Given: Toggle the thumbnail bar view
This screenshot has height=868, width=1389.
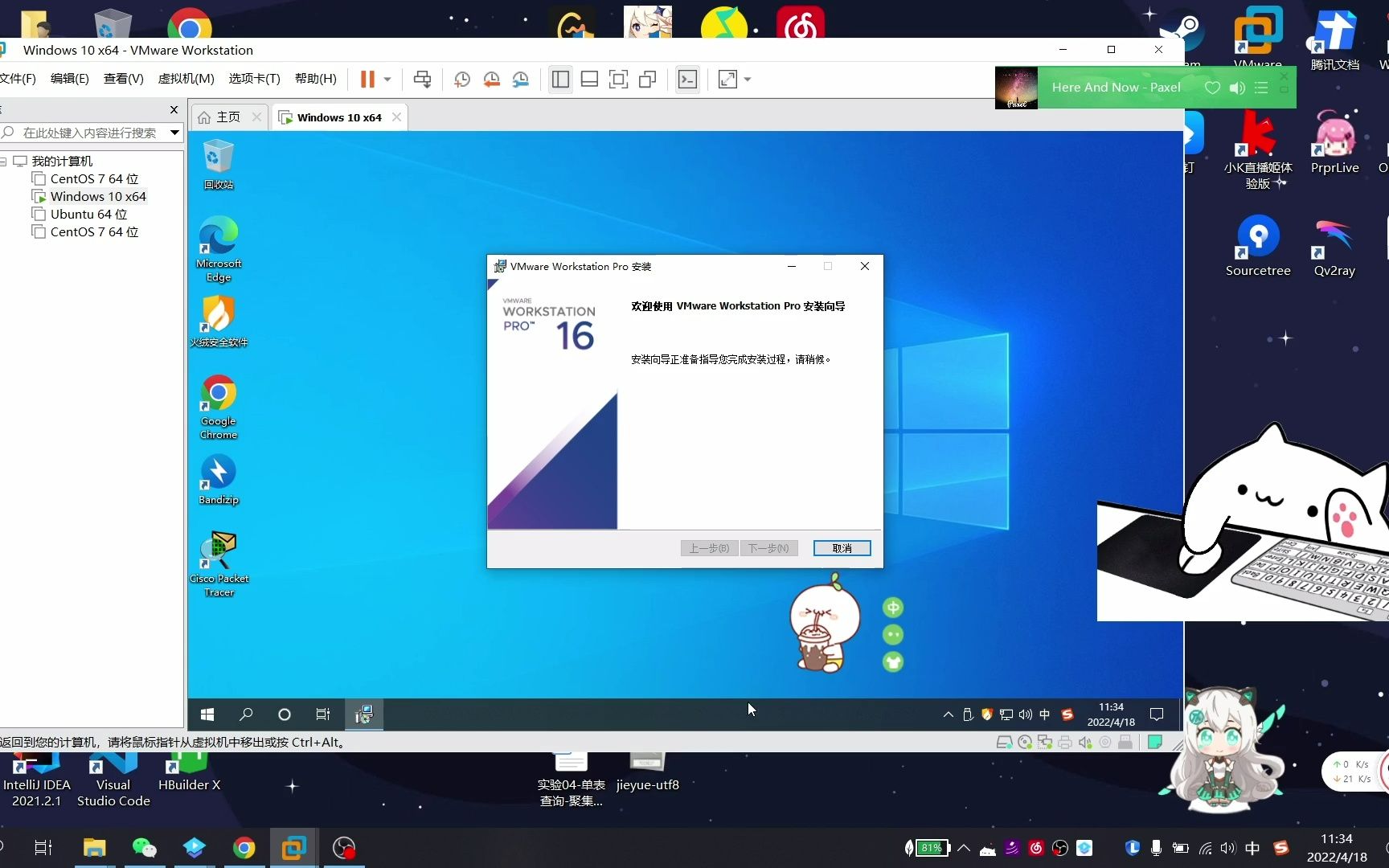Looking at the screenshot, I should coord(589,79).
